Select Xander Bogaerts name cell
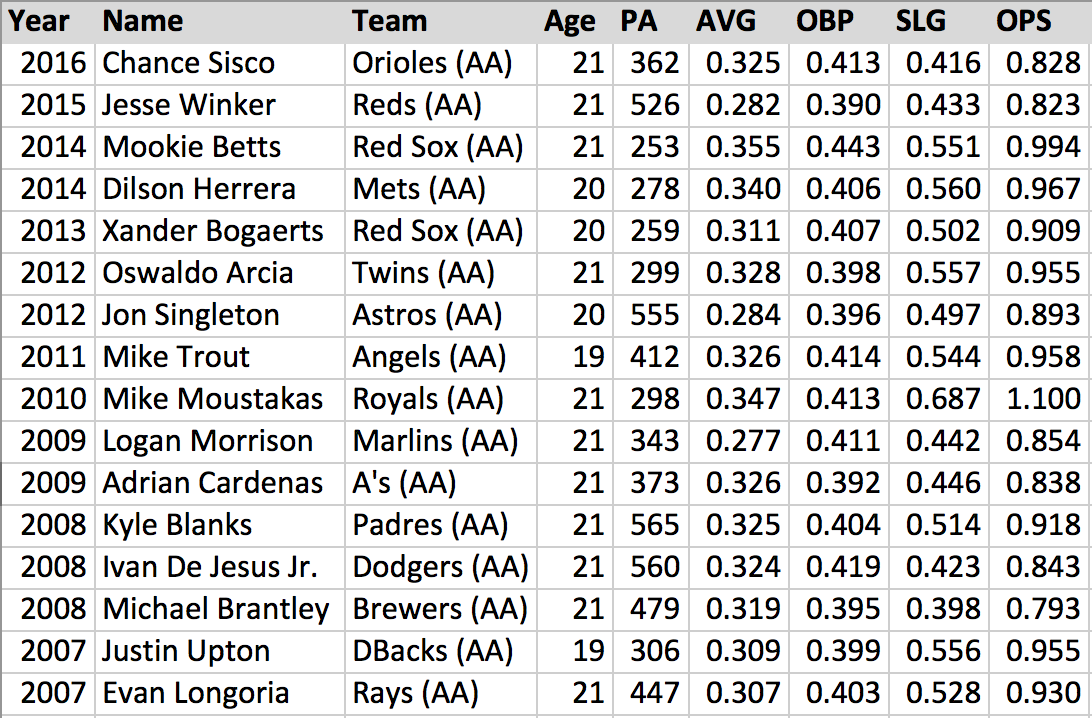The height and width of the screenshot is (718, 1092). click(213, 231)
